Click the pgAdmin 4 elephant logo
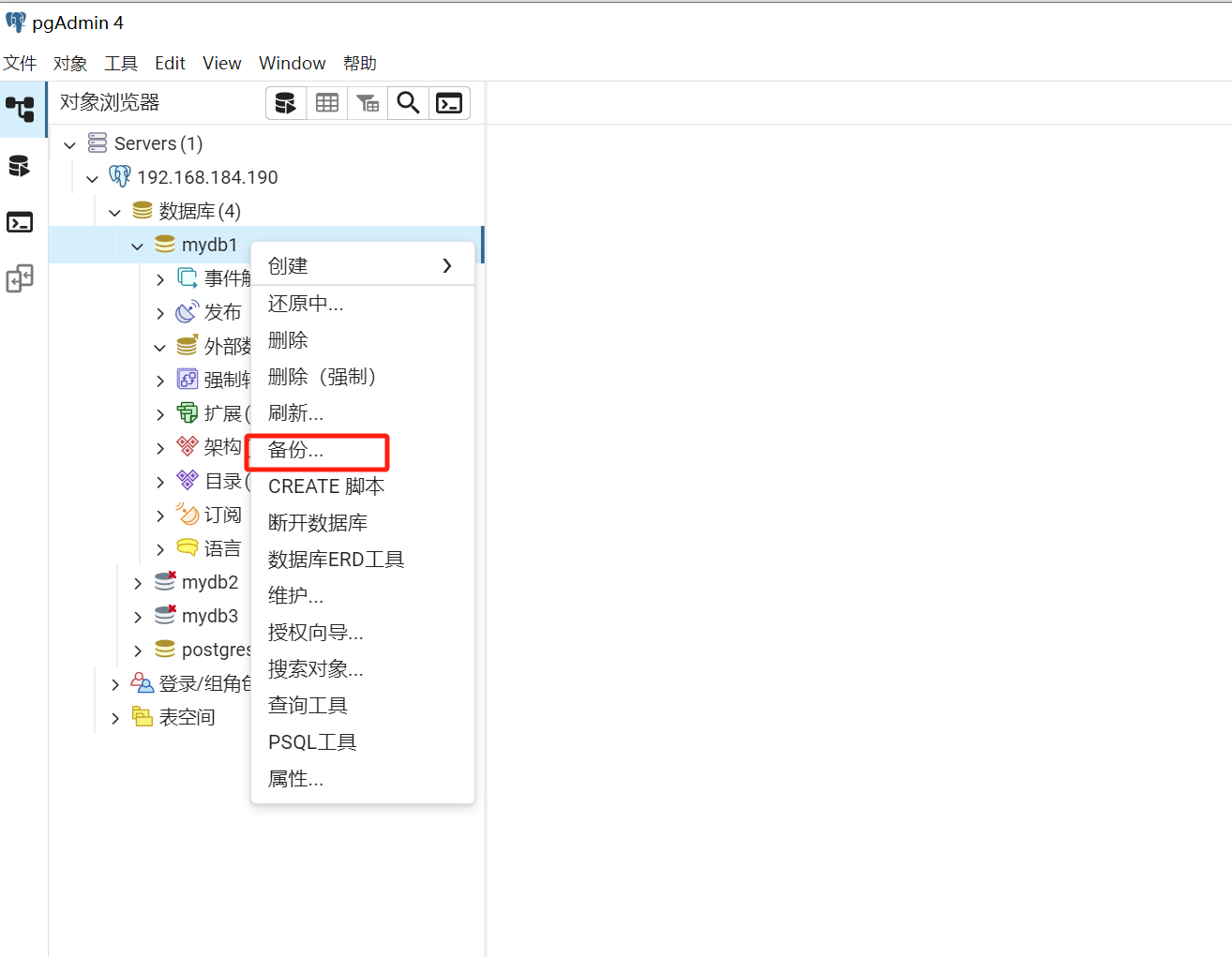The width and height of the screenshot is (1232, 957). (x=16, y=22)
